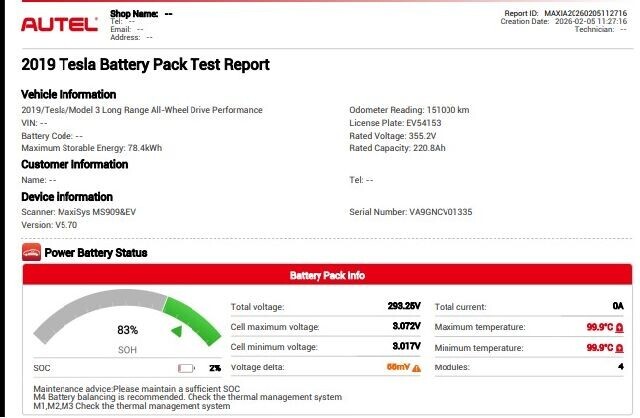The image size is (640, 418).
Task: Select the Model 3 Long Range vehicle line
Action: pyautogui.click(x=142, y=110)
